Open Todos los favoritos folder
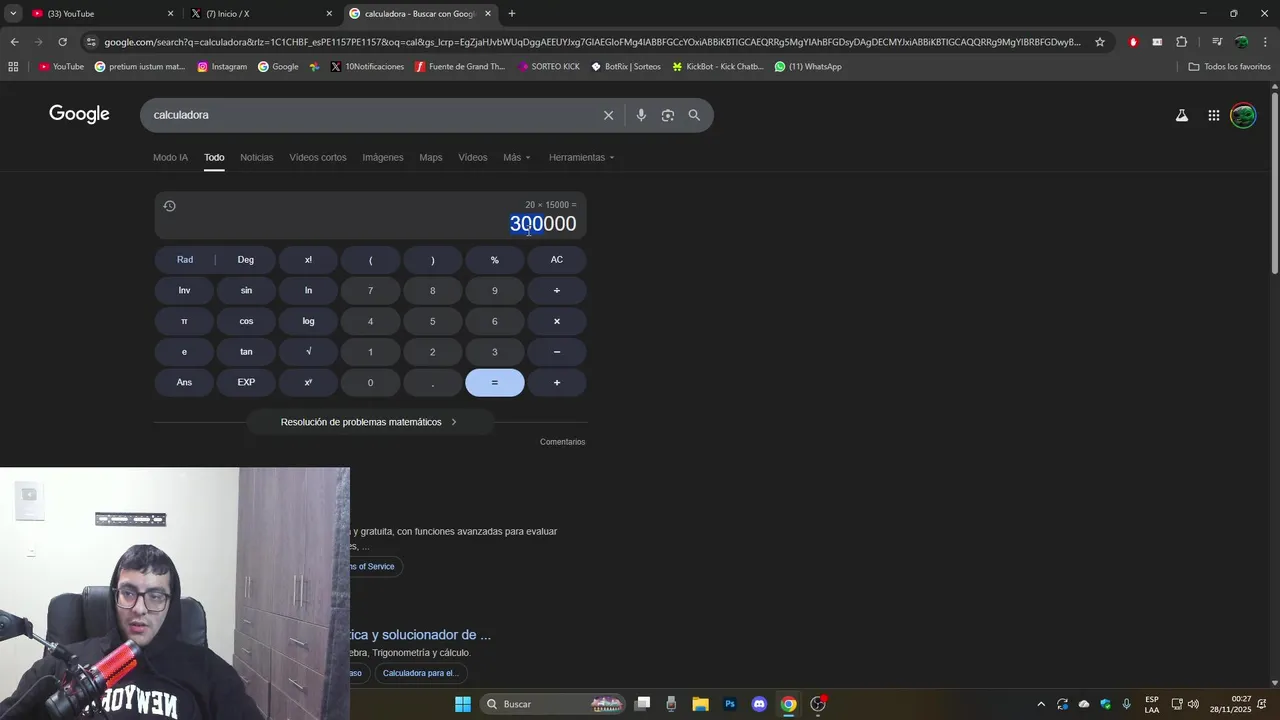 pyautogui.click(x=1229, y=67)
